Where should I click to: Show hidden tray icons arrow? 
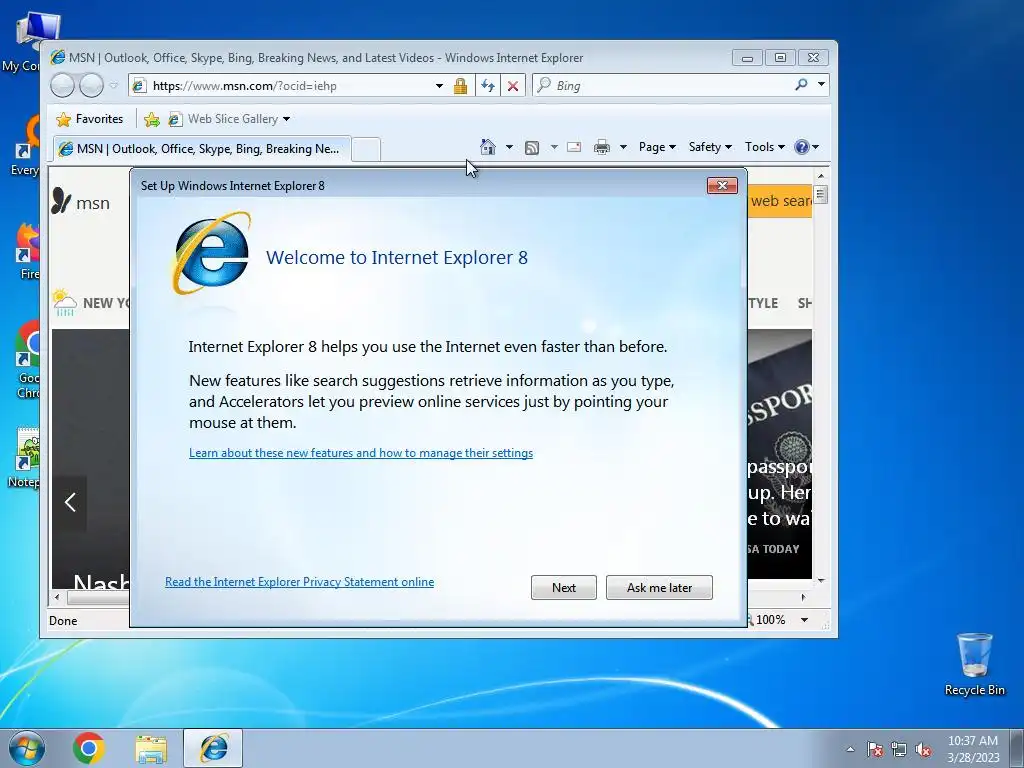[x=850, y=749]
